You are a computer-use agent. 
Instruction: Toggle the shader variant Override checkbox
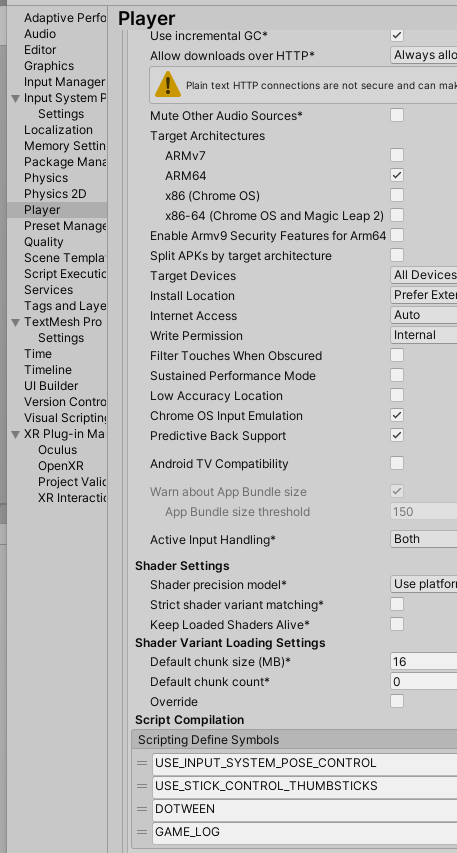[397, 701]
